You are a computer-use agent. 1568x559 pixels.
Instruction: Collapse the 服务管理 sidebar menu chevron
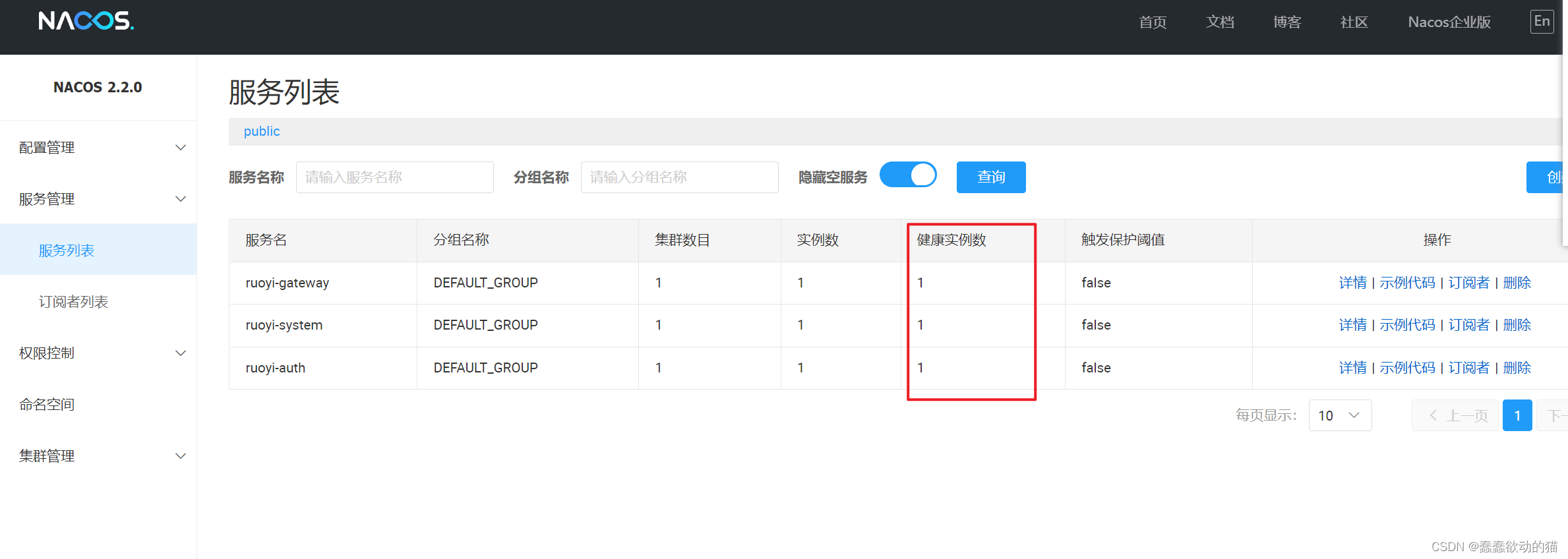point(180,199)
